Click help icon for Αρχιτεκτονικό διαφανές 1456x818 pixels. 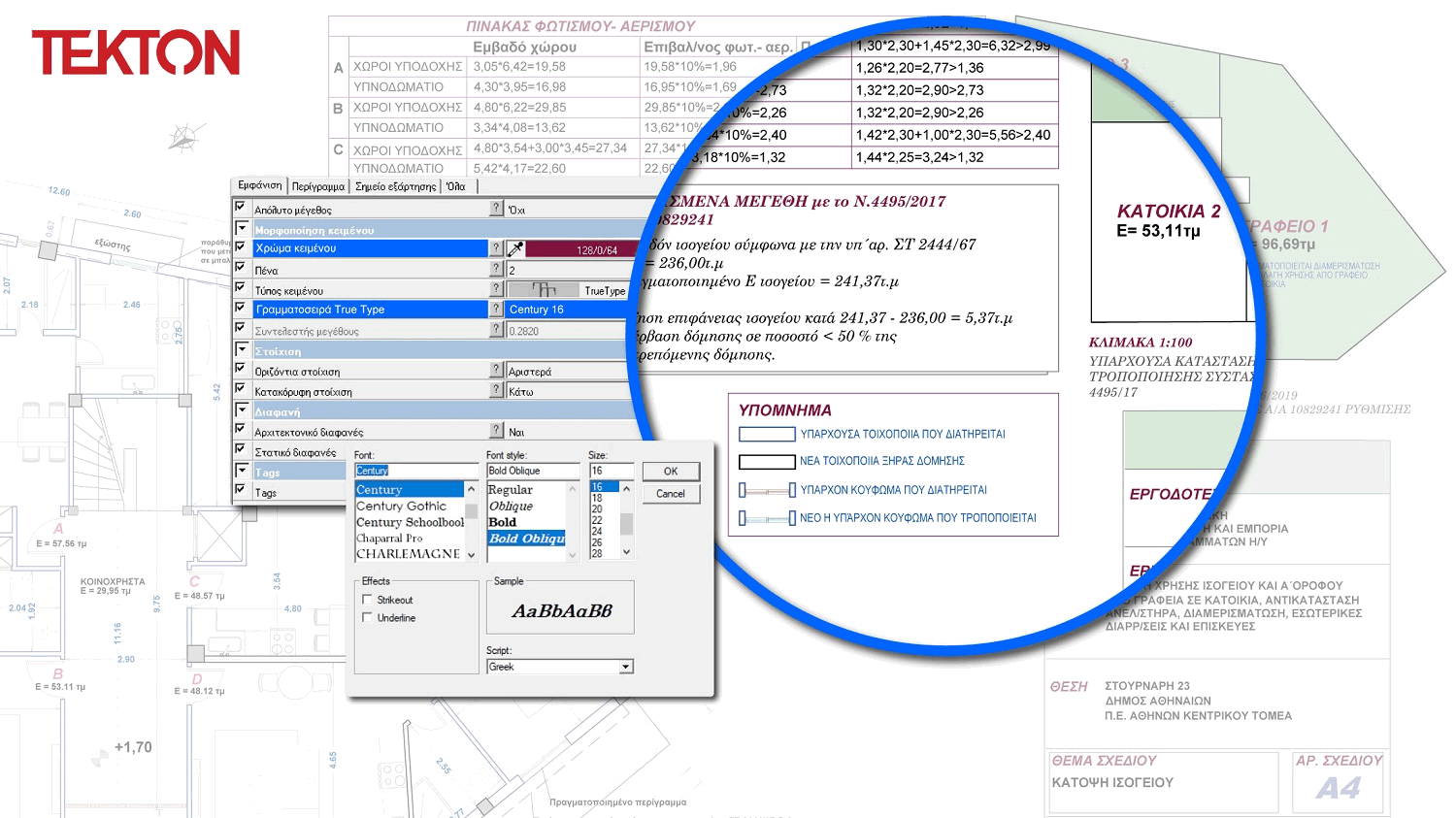[x=497, y=431]
